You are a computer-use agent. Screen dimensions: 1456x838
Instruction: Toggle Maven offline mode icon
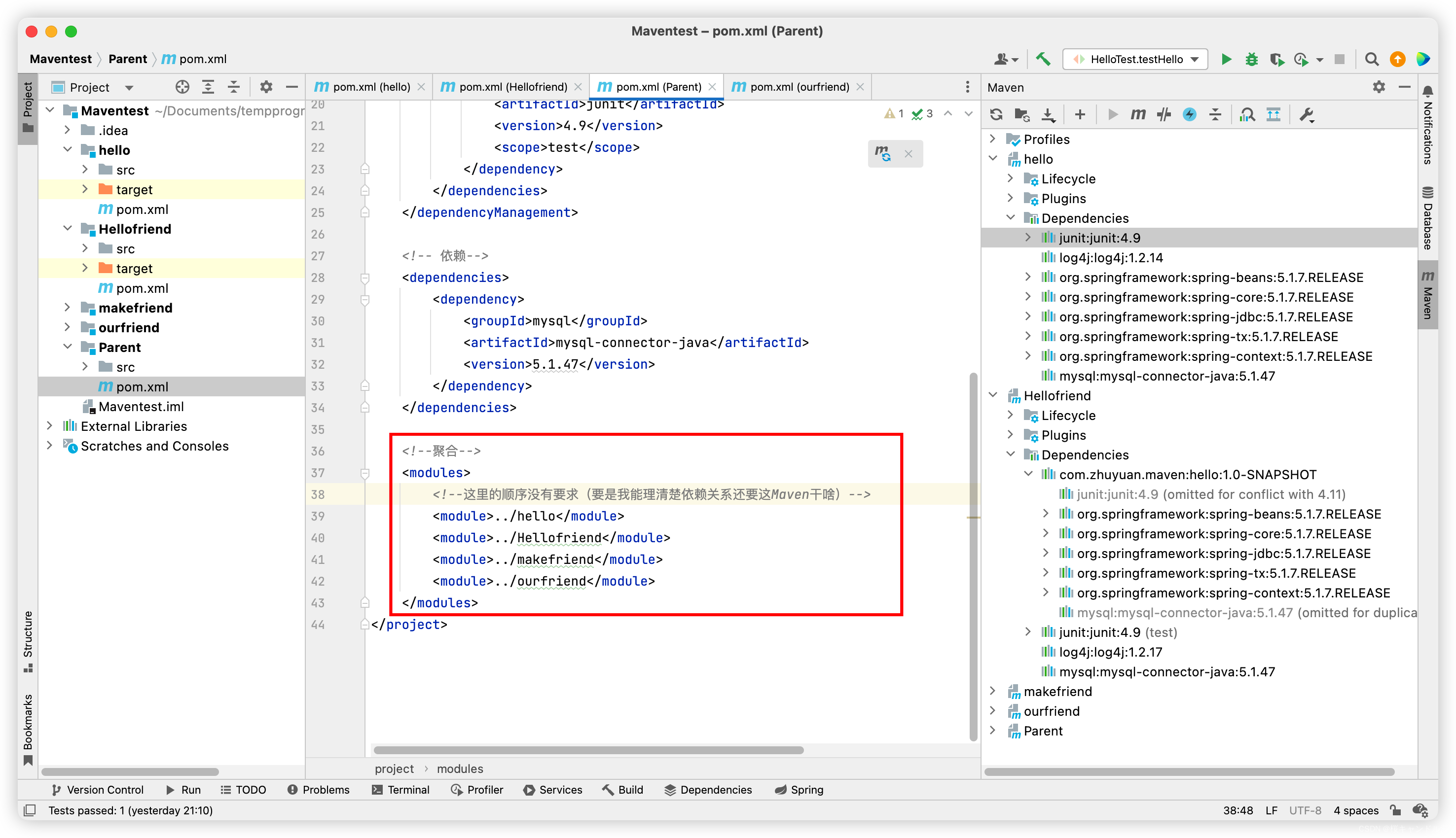tap(1164, 114)
